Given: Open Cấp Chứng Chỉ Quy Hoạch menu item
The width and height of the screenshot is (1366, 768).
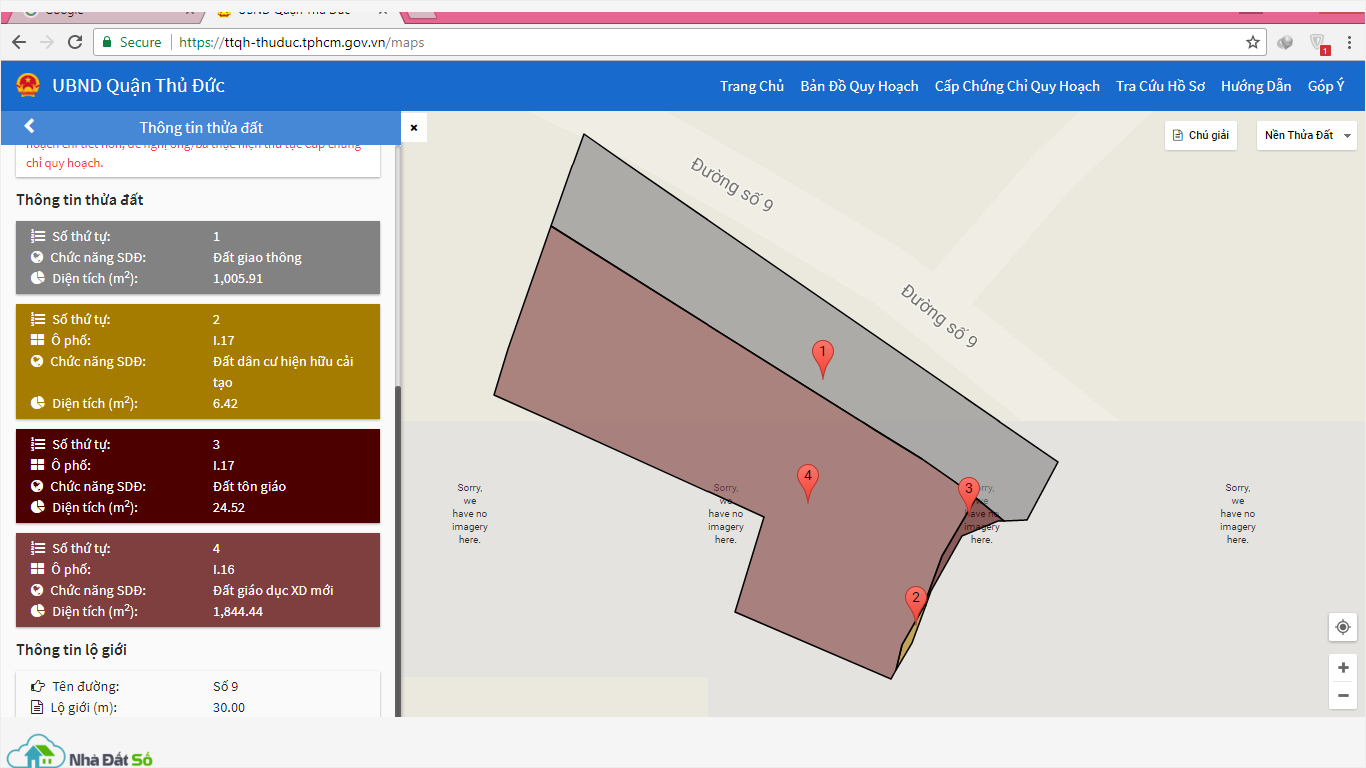Looking at the screenshot, I should click(x=1017, y=86).
